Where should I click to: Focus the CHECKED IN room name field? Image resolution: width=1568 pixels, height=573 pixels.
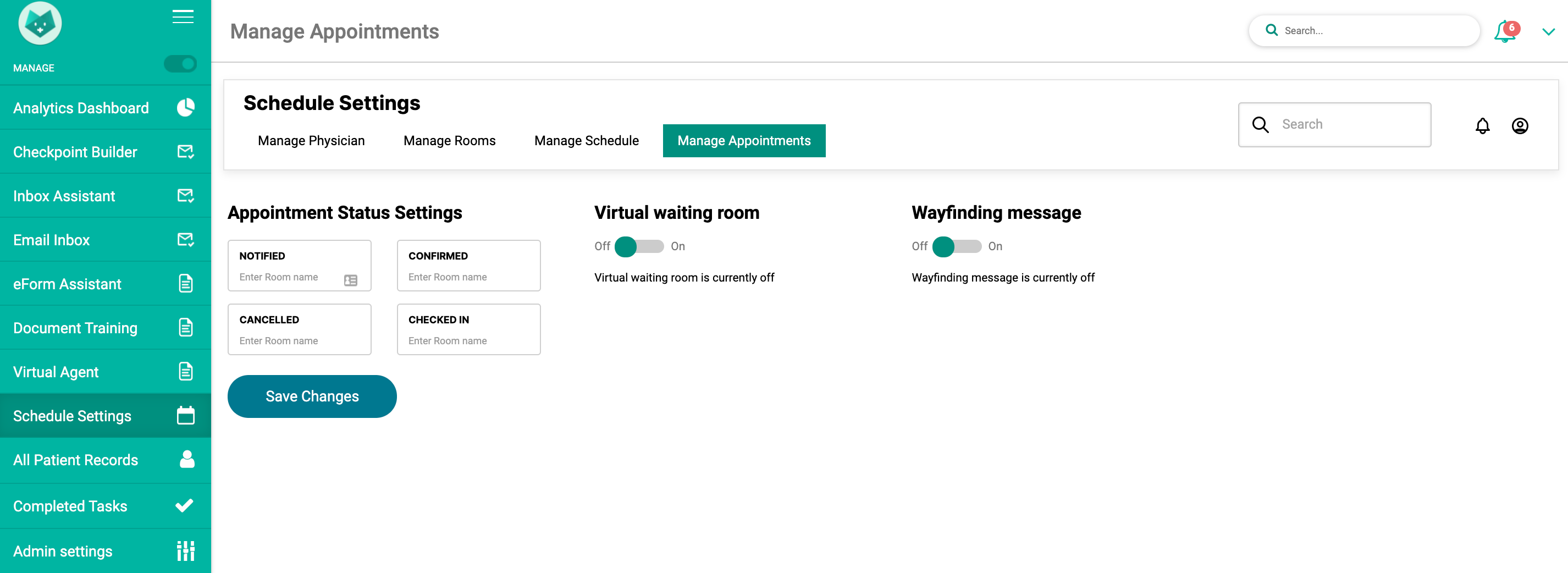pos(468,329)
